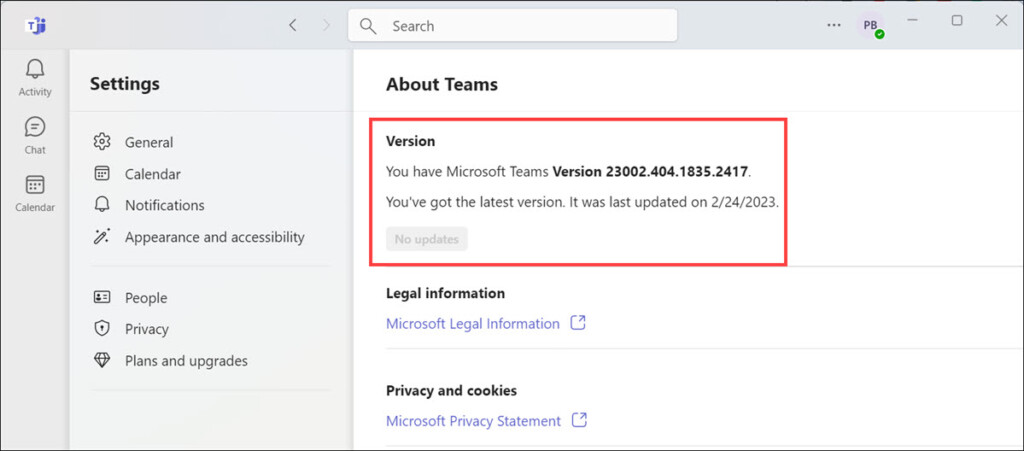Open the more options ellipsis menu
Viewport: 1024px width, 451px height.
coord(834,25)
